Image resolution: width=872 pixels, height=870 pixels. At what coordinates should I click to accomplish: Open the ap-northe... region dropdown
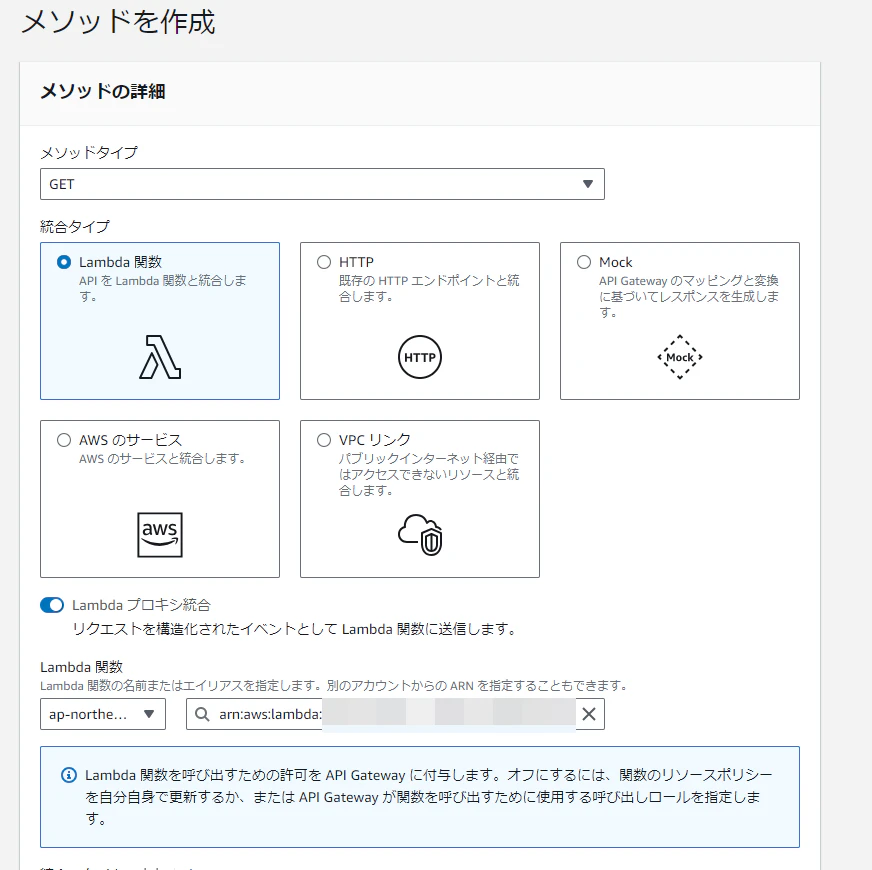103,714
